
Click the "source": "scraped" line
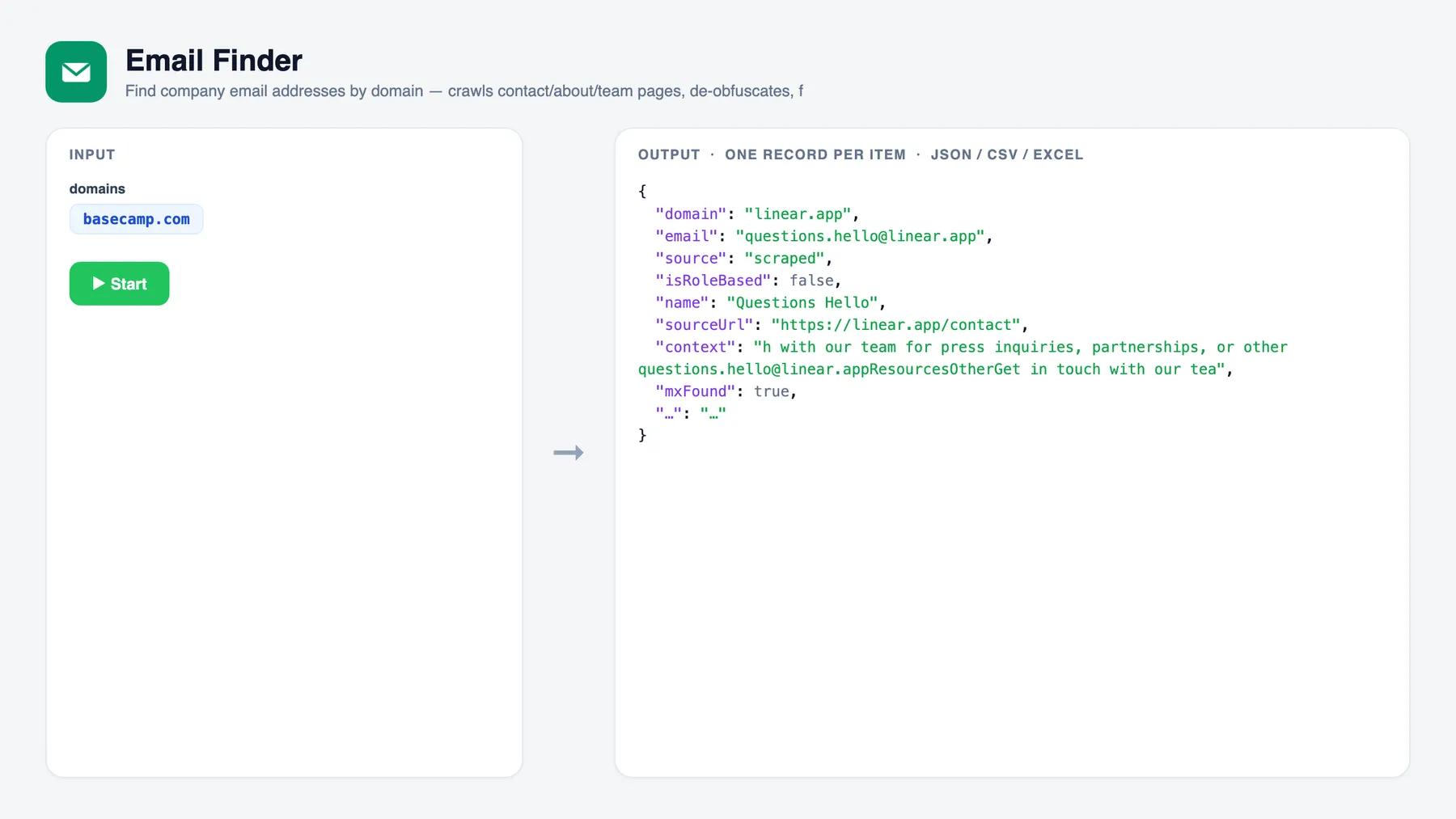click(743, 259)
